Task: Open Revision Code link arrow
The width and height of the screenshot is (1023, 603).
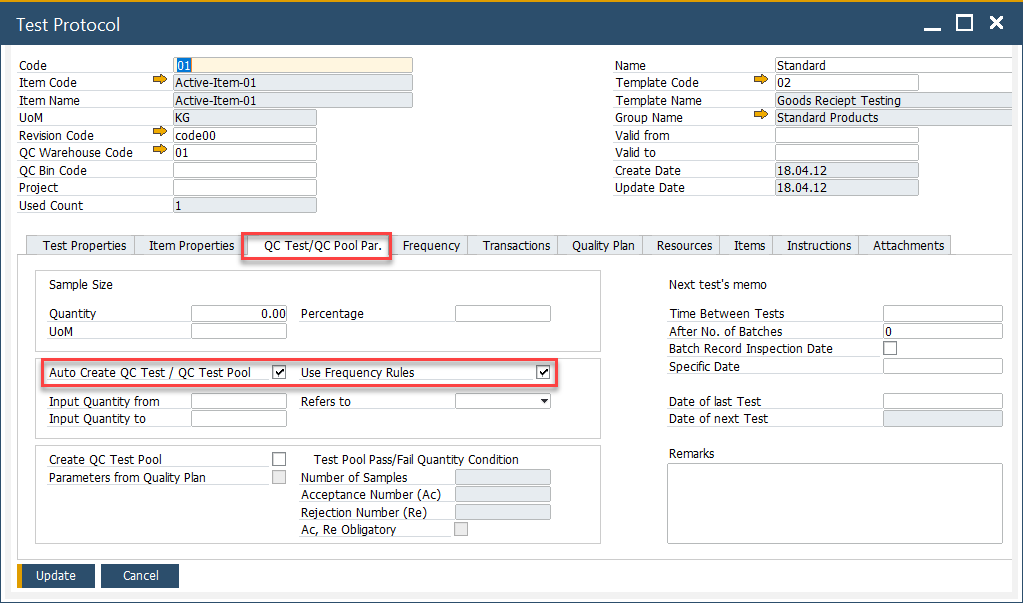Action: tap(160, 134)
